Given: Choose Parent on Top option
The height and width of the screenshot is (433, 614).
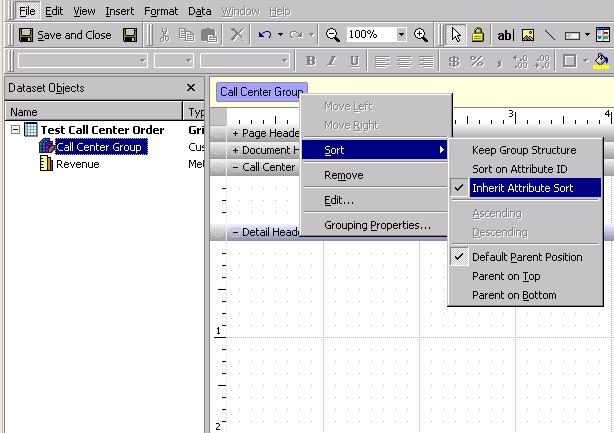Looking at the screenshot, I should click(506, 276).
